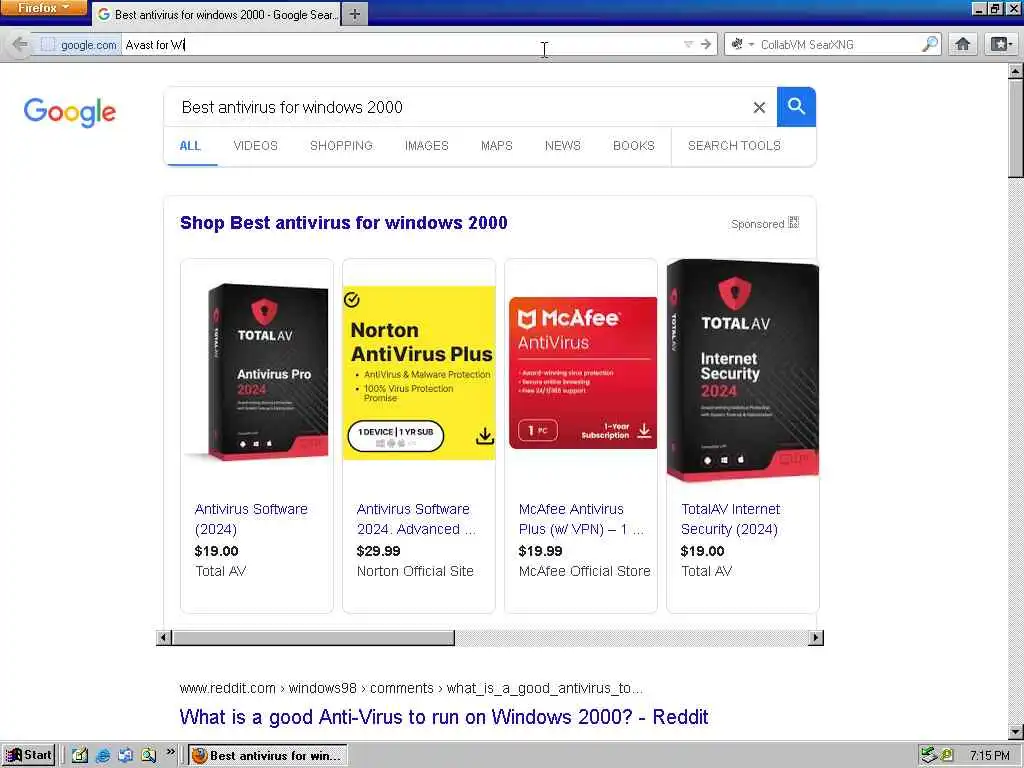The image size is (1024, 768).
Task: Click the horizontal scrollbar right arrow
Action: (x=816, y=637)
